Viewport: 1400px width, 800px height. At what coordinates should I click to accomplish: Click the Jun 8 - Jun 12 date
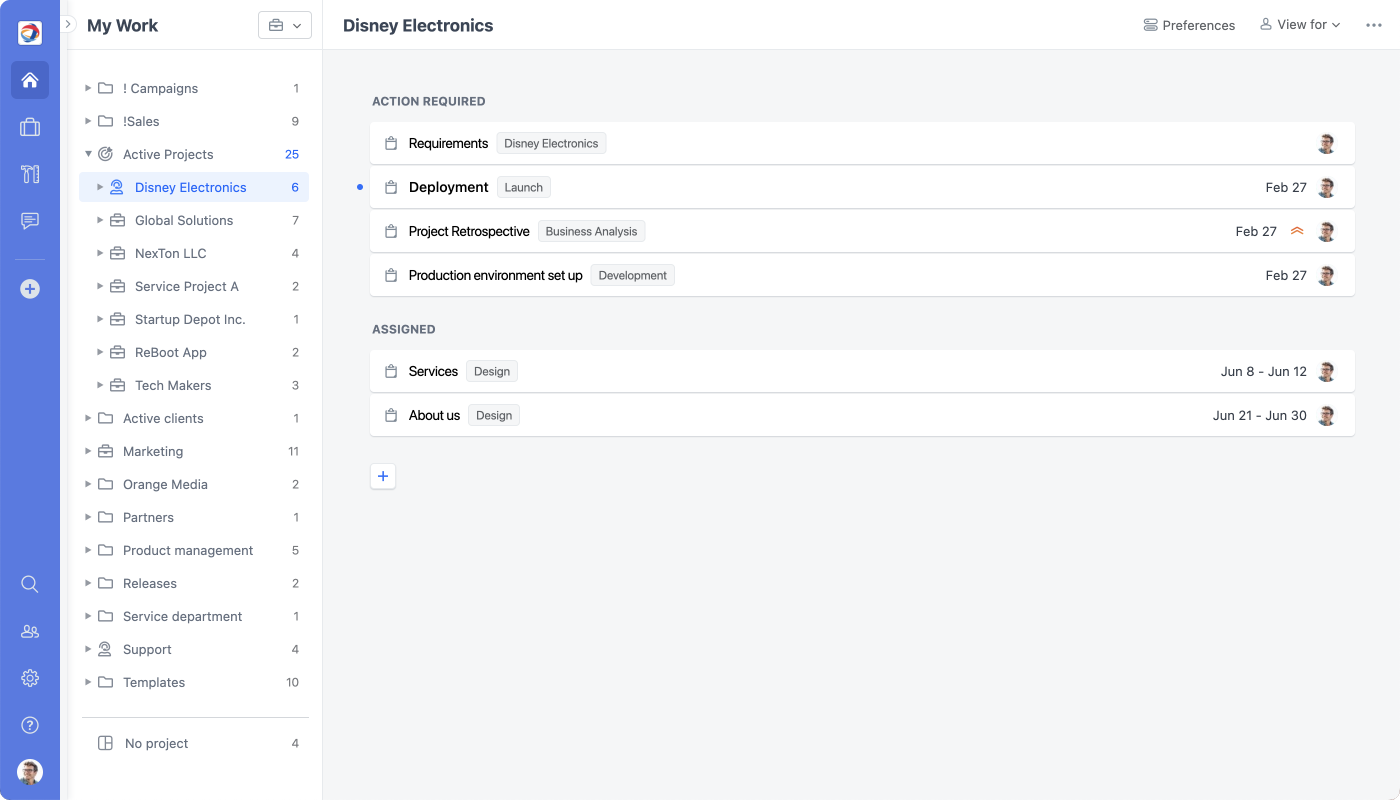pos(1264,371)
